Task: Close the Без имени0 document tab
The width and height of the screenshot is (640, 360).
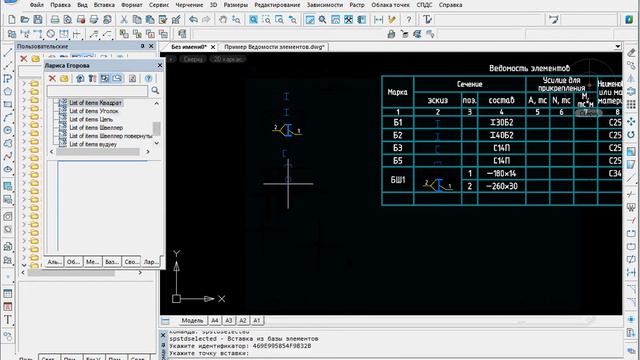Action: [x=213, y=47]
